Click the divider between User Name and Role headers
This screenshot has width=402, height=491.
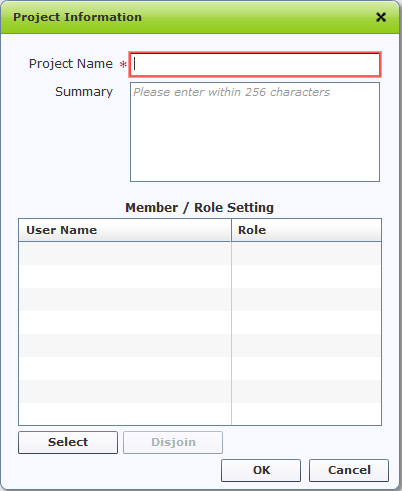point(231,230)
